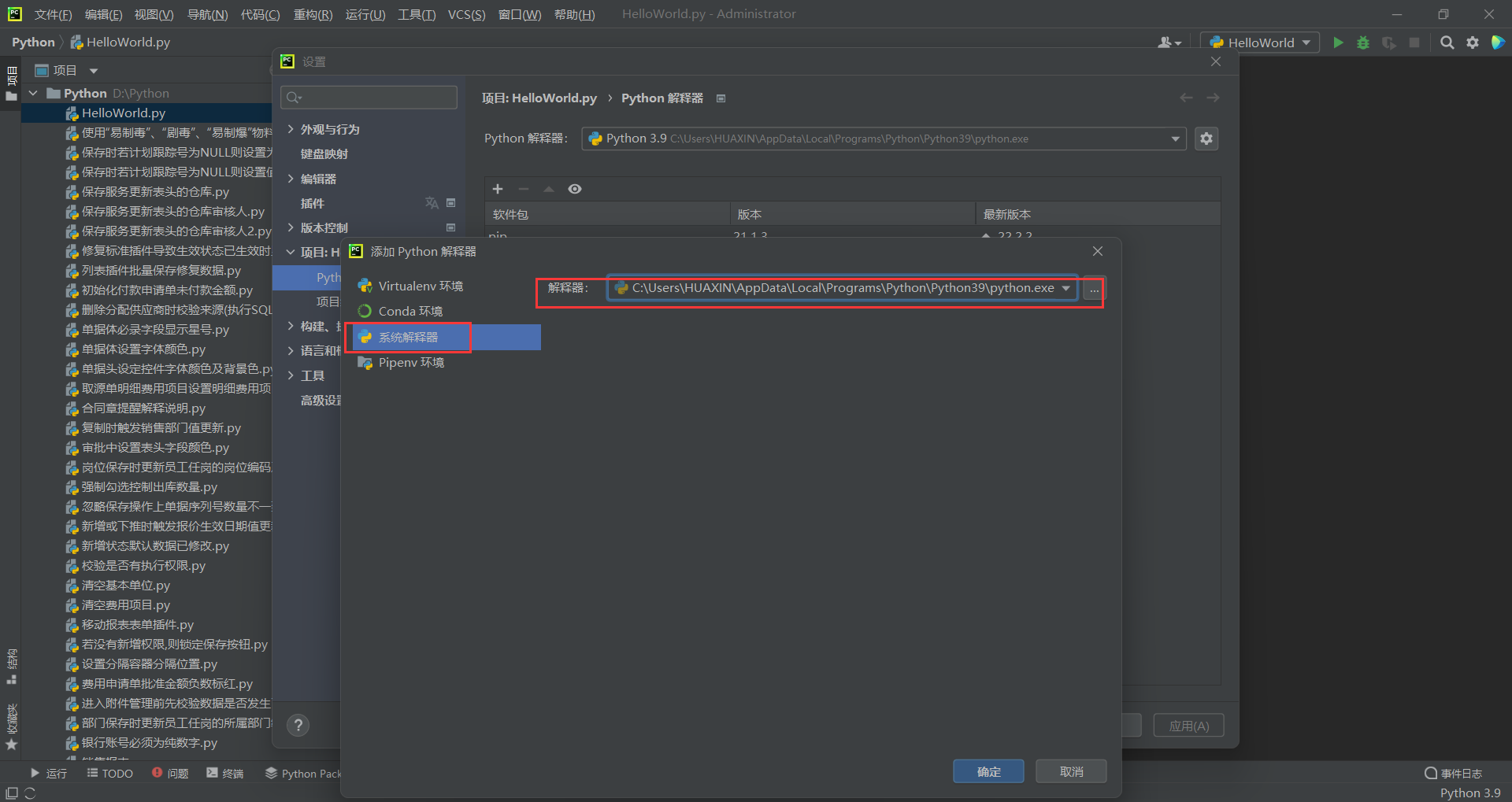Collapse the Python project root folder

point(33,93)
